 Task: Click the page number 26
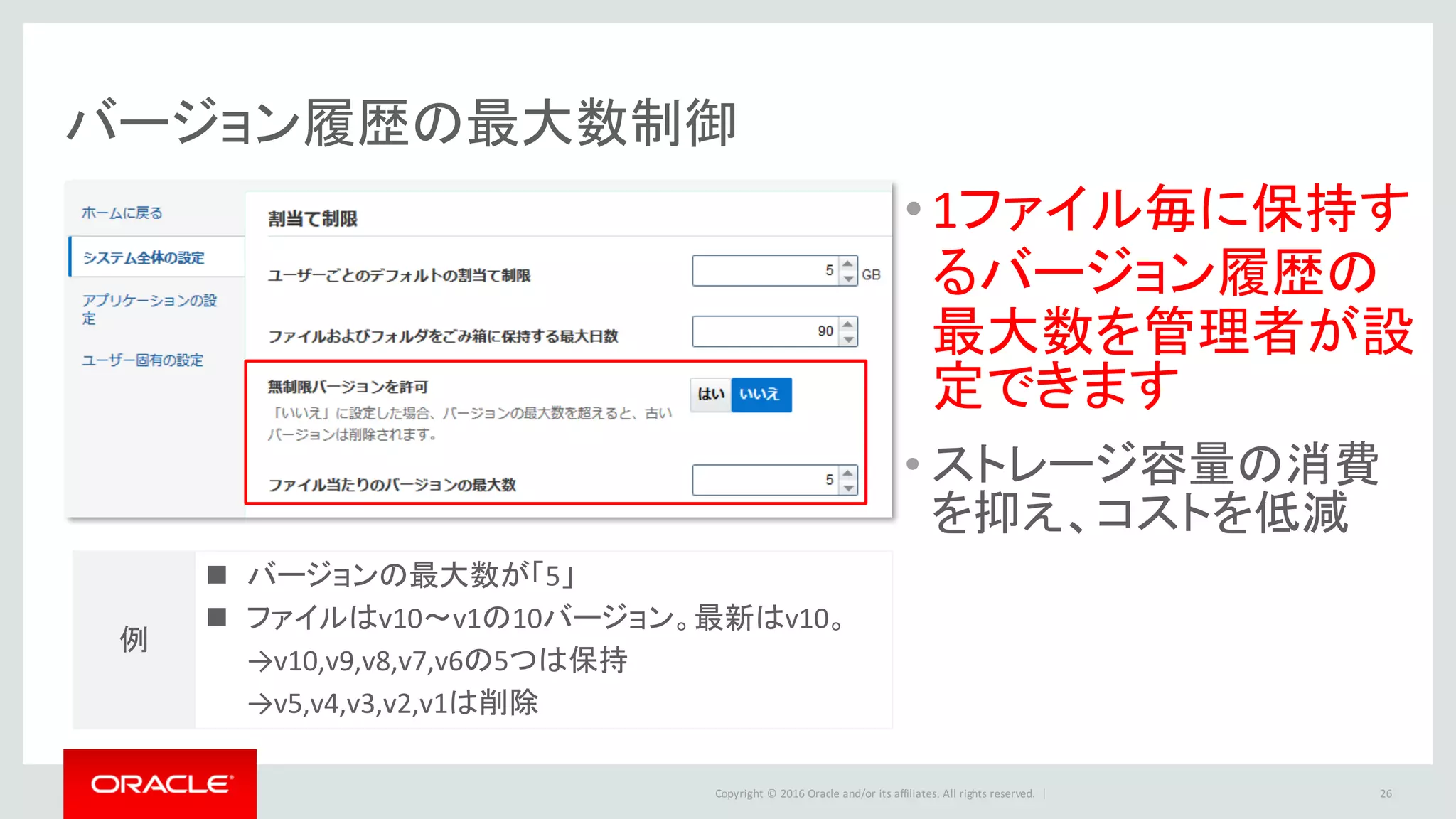pos(1386,793)
